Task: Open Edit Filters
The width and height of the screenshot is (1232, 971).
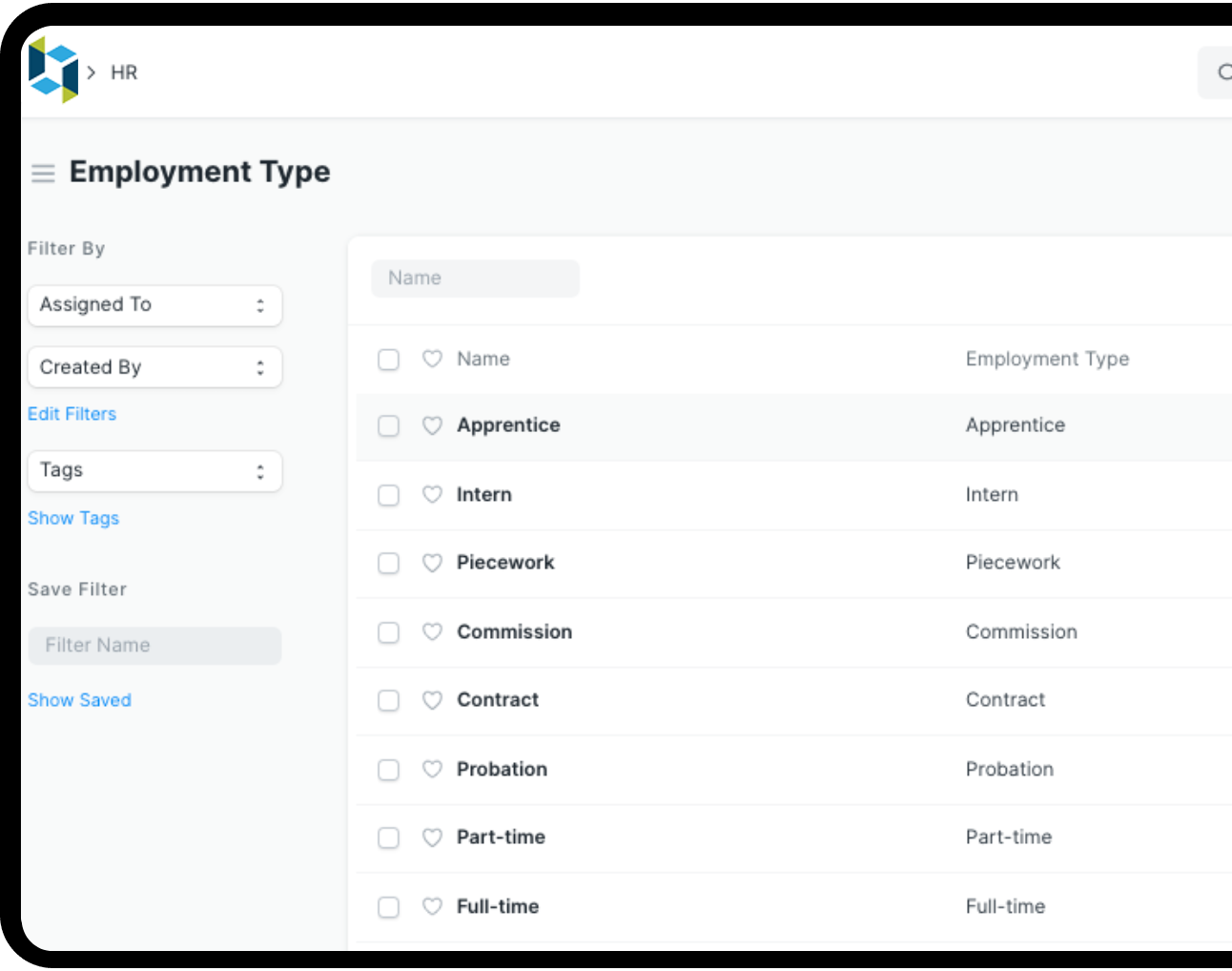Action: [x=72, y=413]
